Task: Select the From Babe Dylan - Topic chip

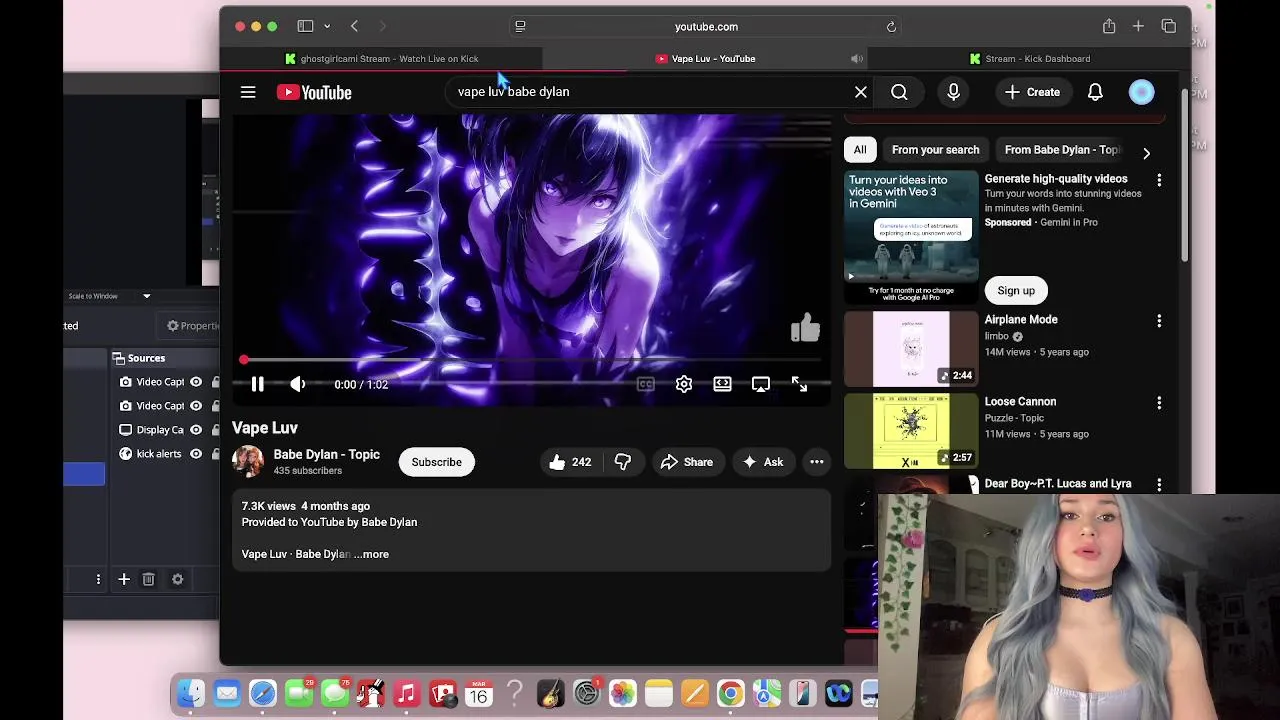Action: (x=1061, y=150)
